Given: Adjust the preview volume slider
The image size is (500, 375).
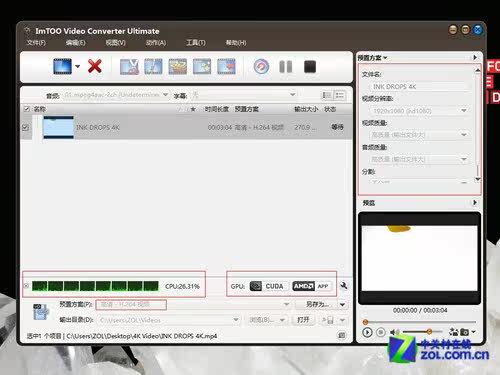Looking at the screenshot, I should 423,332.
